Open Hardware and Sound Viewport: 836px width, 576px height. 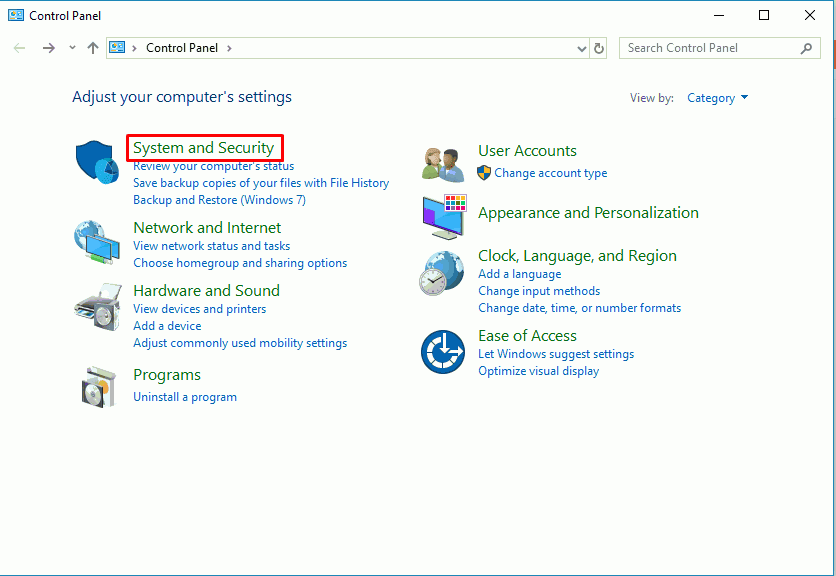206,291
